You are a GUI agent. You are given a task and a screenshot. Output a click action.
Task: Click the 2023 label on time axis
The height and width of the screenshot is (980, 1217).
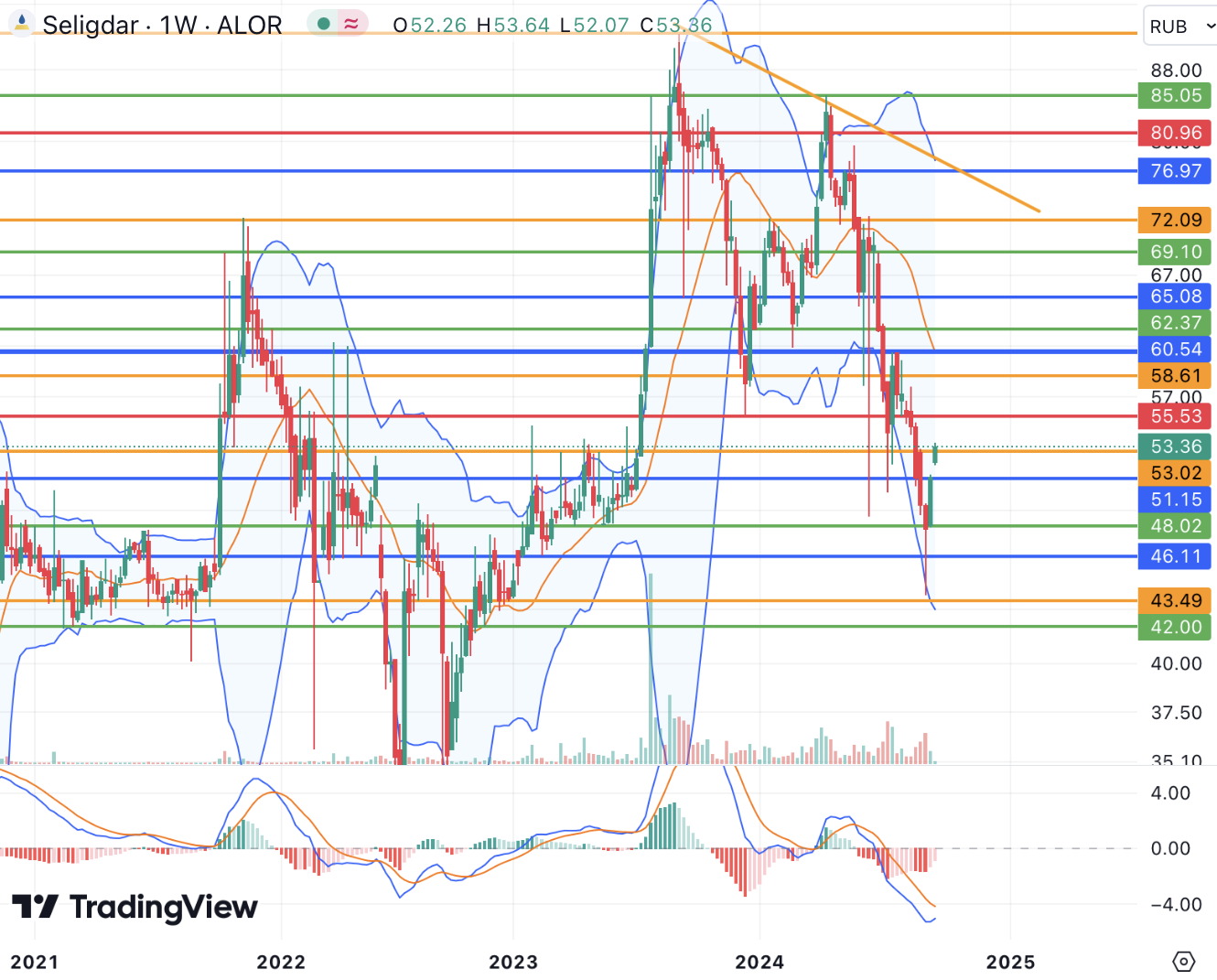pyautogui.click(x=513, y=962)
